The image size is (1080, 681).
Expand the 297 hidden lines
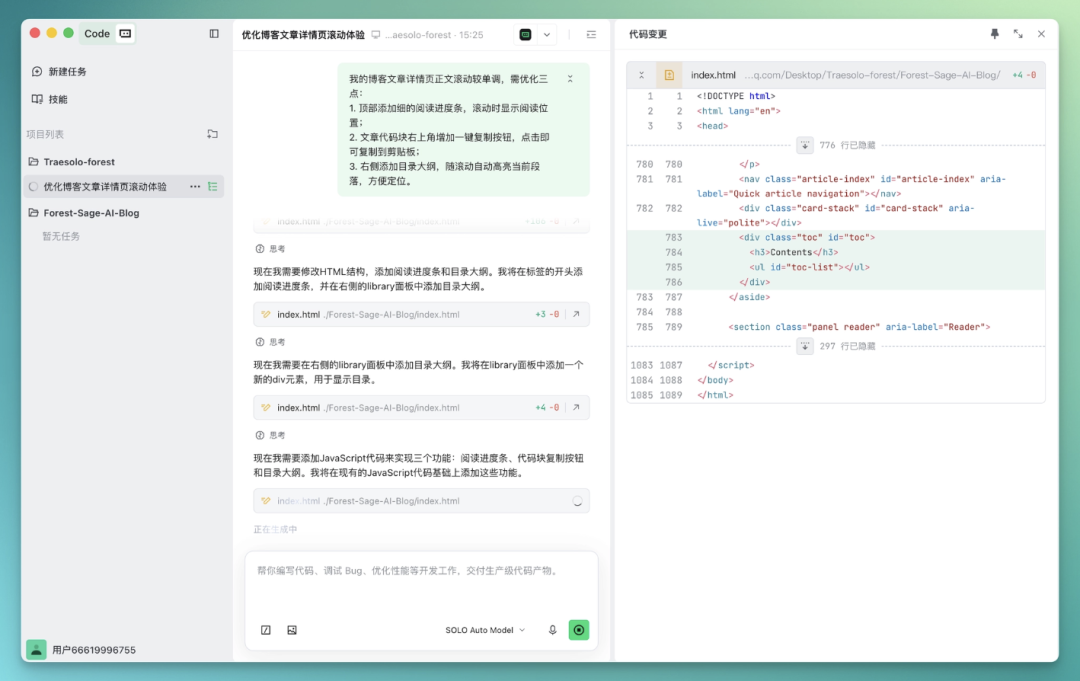pos(804,346)
